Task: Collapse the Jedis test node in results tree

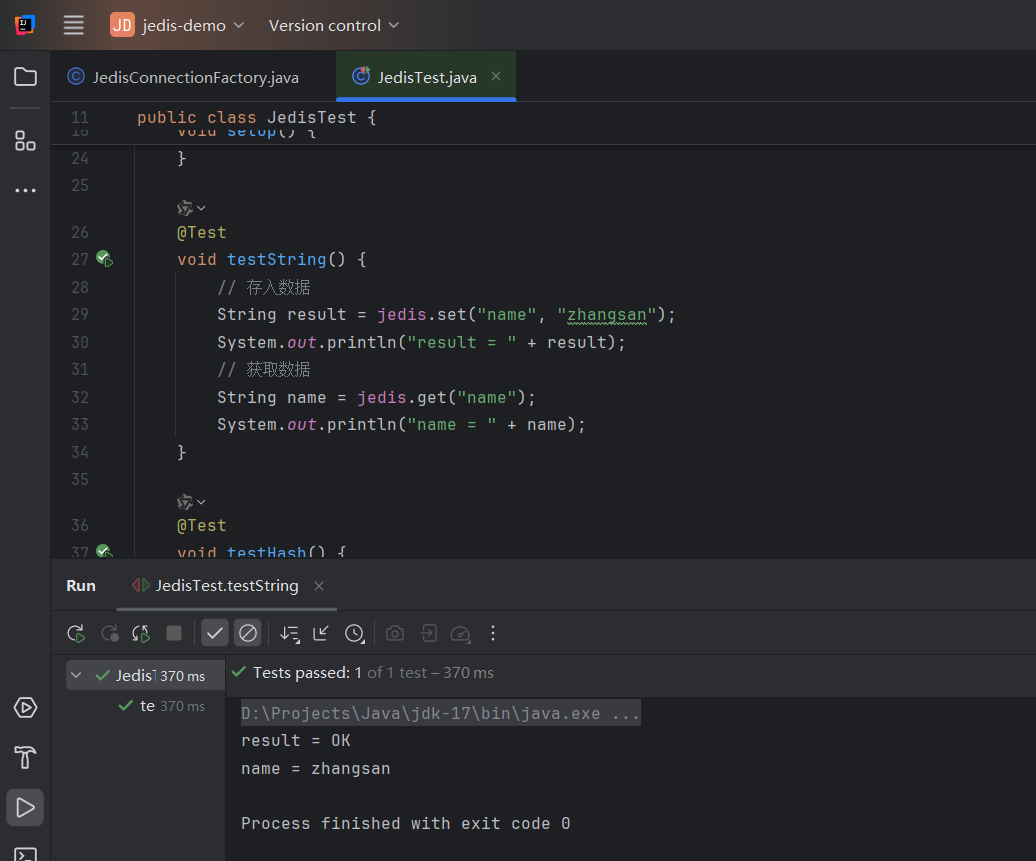Action: [x=77, y=674]
